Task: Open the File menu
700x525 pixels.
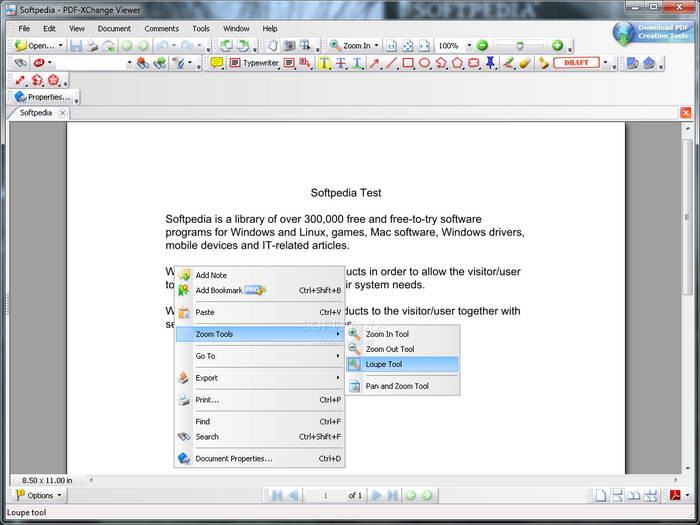Action: pyautogui.click(x=24, y=28)
